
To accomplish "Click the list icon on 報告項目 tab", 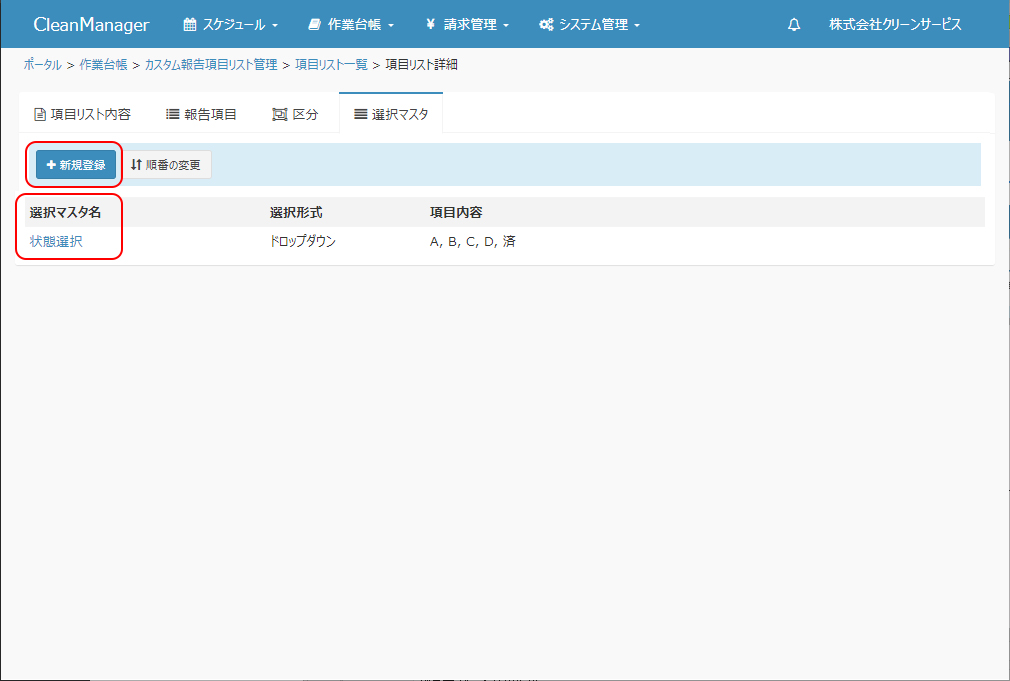I will [x=172, y=115].
